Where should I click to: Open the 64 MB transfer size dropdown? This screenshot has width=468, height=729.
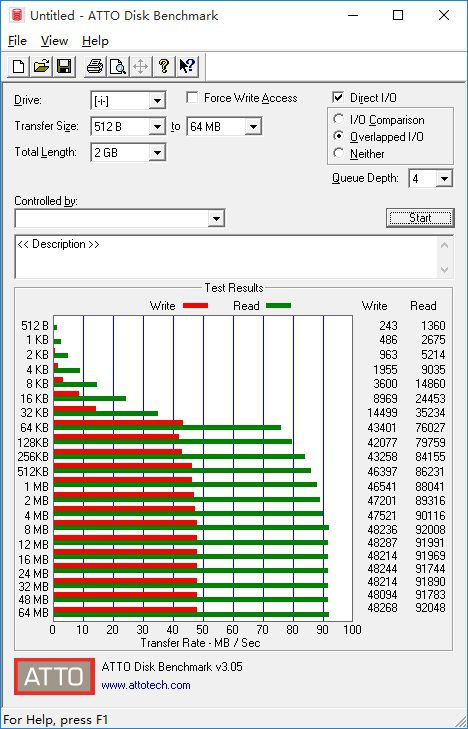click(253, 126)
